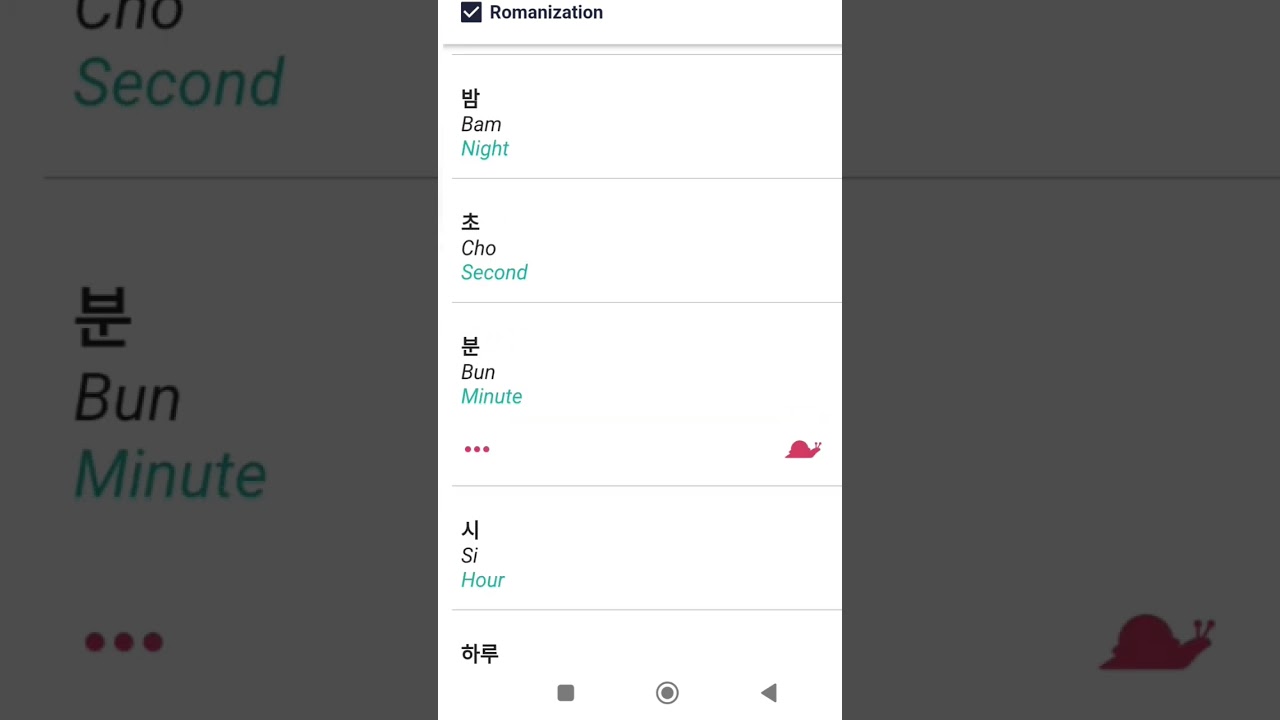This screenshot has width=1280, height=720.
Task: Select the small 분 word in the phone list
Action: pyautogui.click(x=470, y=346)
